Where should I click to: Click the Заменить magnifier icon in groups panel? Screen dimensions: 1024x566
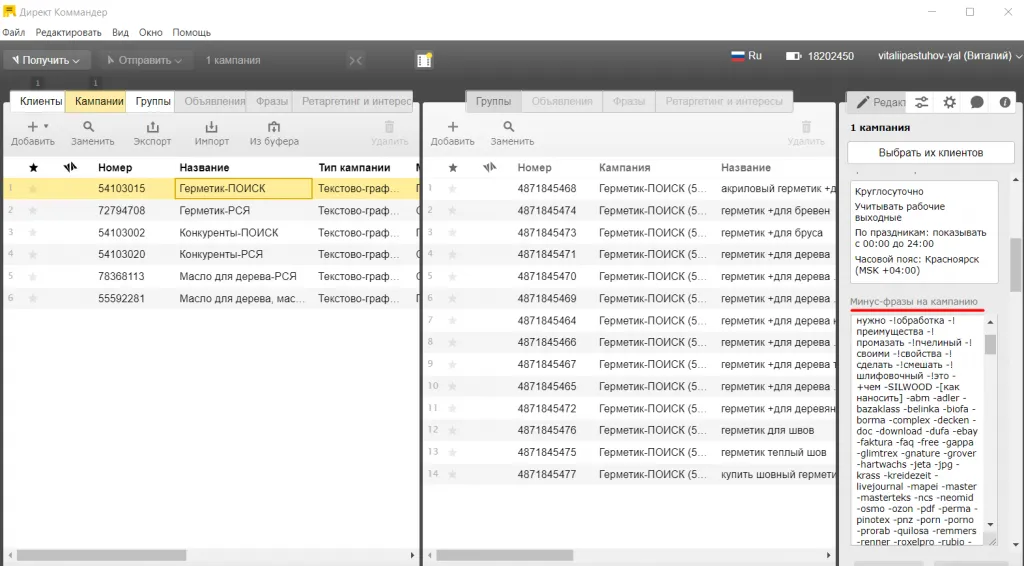(509, 127)
